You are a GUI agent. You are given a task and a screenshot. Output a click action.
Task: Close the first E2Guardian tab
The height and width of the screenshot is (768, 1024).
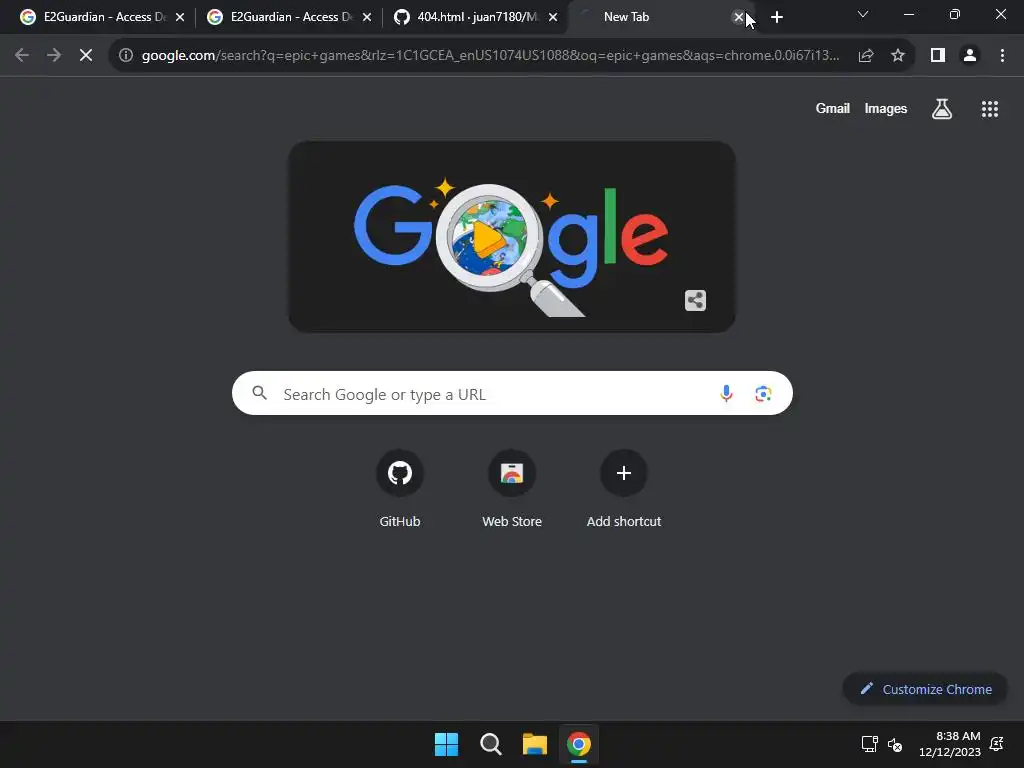[180, 18]
